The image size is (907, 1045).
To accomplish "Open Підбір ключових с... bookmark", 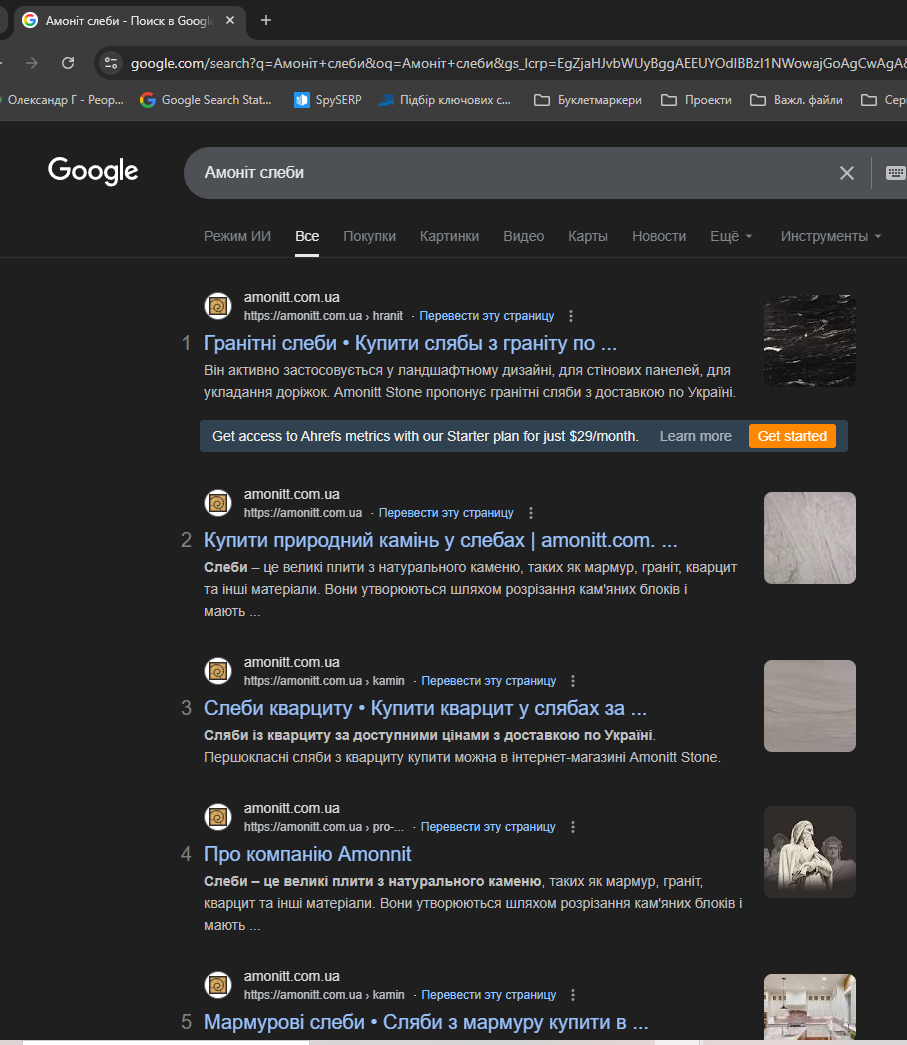I will click(x=445, y=100).
